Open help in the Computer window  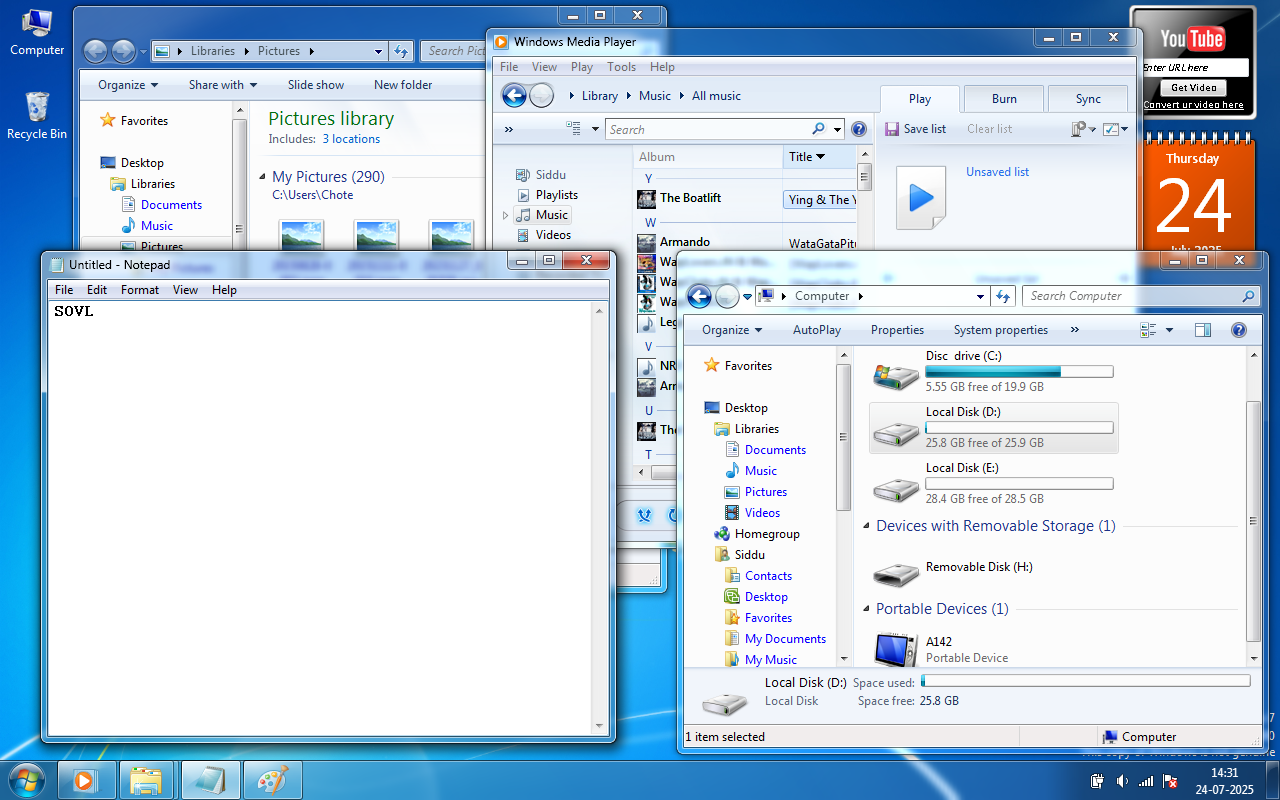(1238, 330)
